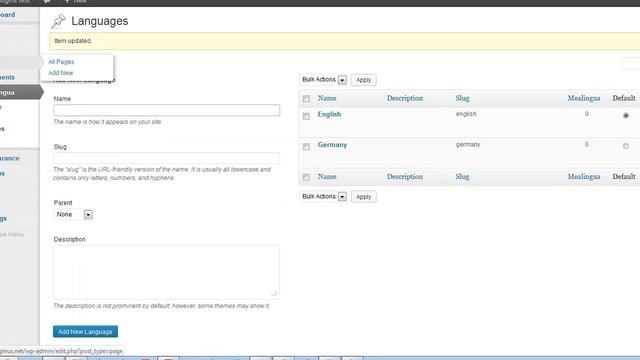This screenshot has height=360, width=640.
Task: Click the 'germany' slug cell
Action: tap(468, 144)
